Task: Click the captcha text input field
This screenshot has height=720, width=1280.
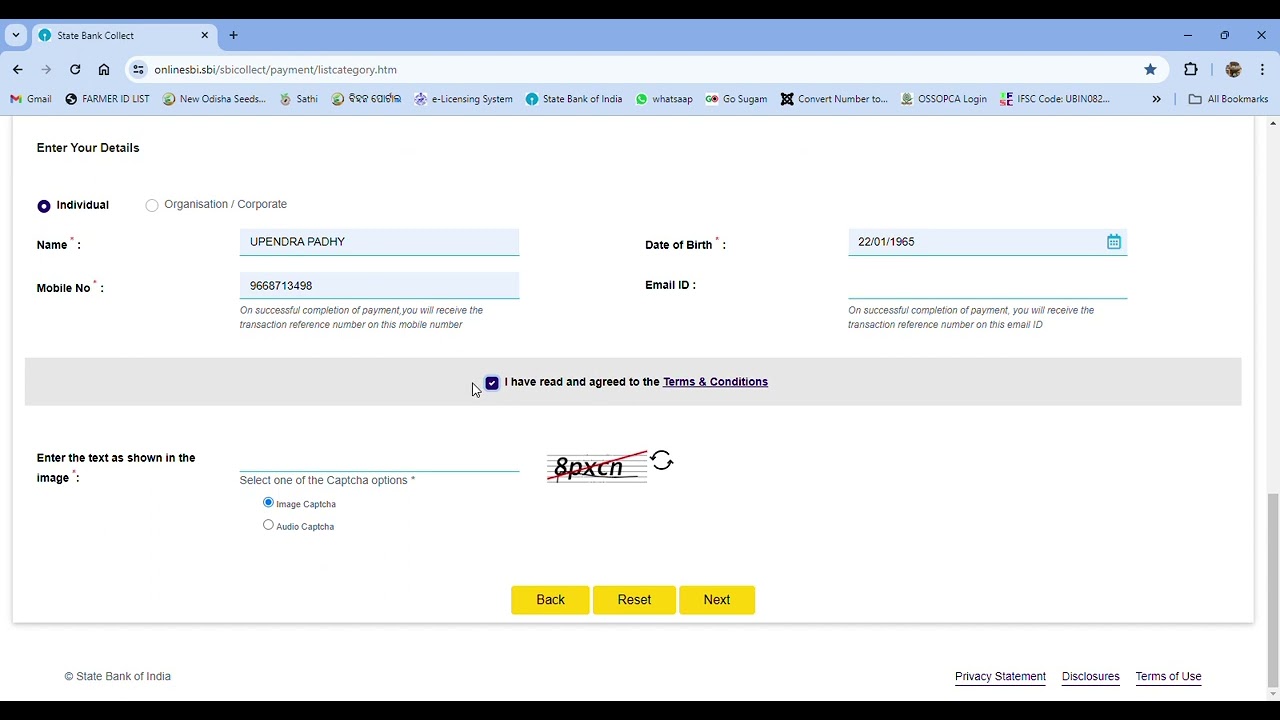Action: [379, 458]
